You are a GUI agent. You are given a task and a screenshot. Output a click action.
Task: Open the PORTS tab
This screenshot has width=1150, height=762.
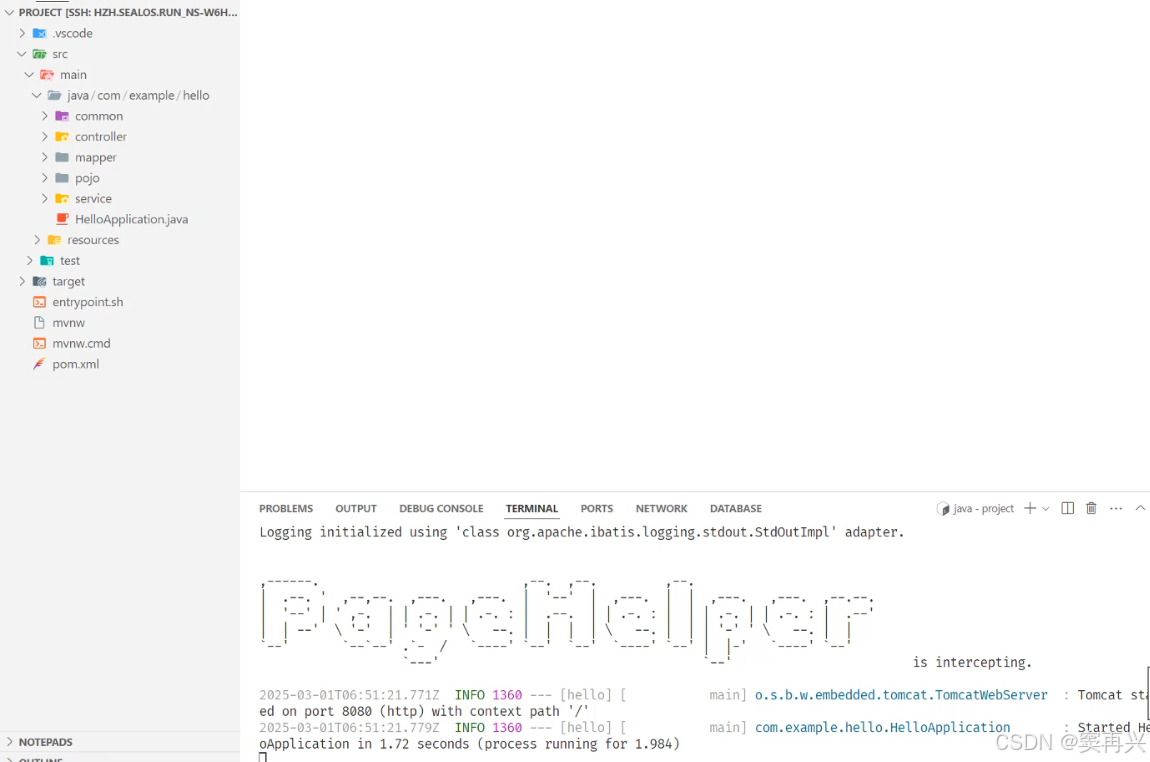[597, 508]
